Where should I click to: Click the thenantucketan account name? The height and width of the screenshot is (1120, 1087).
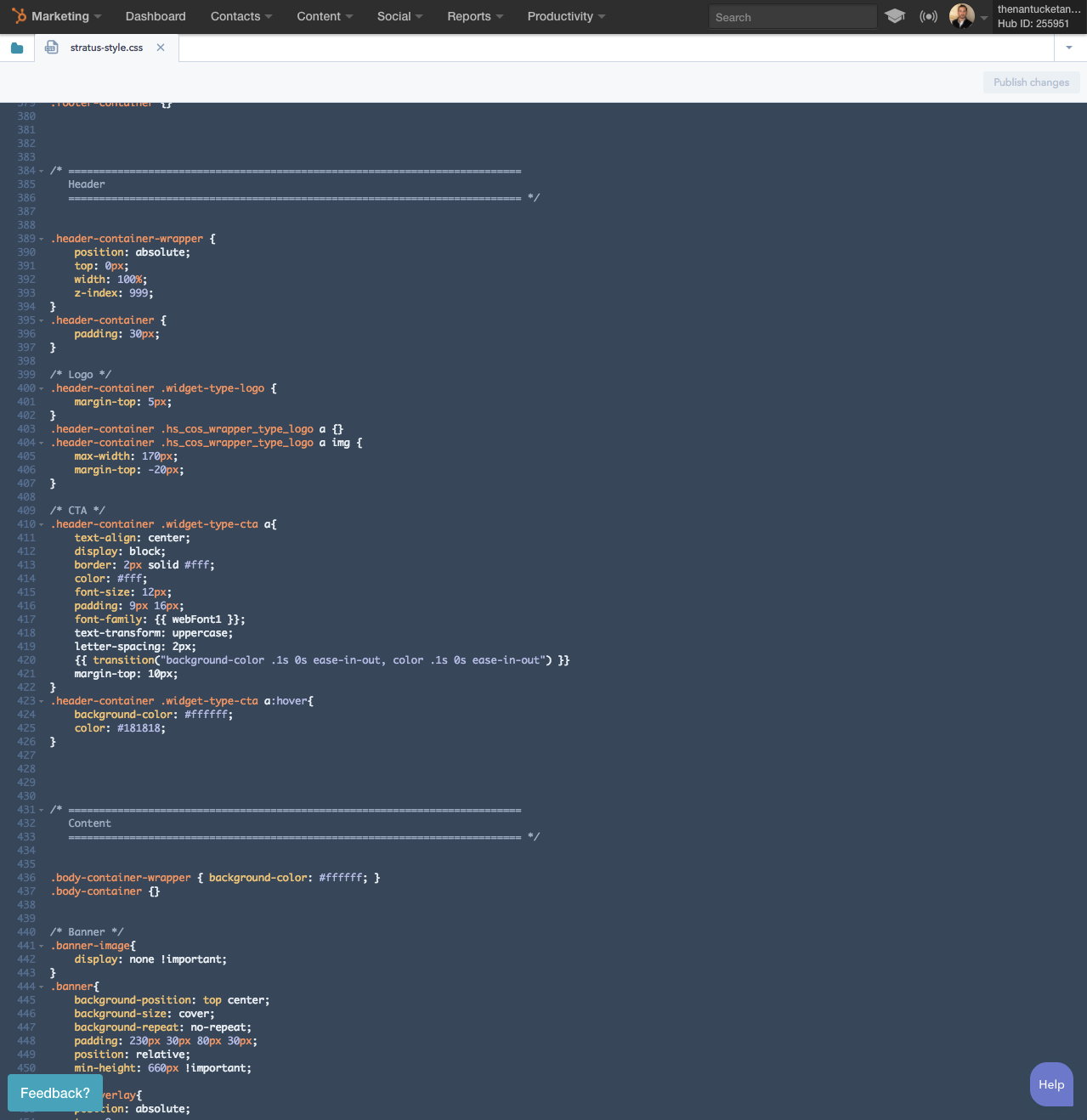[1039, 9]
